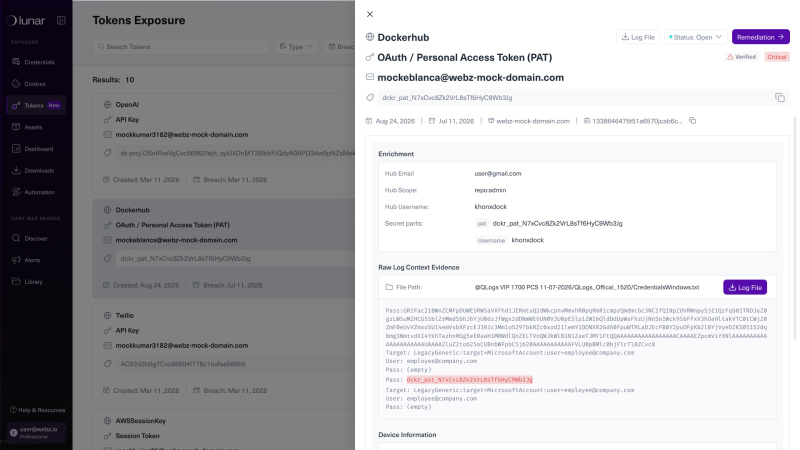Click the Discover search icon

tap(16, 238)
